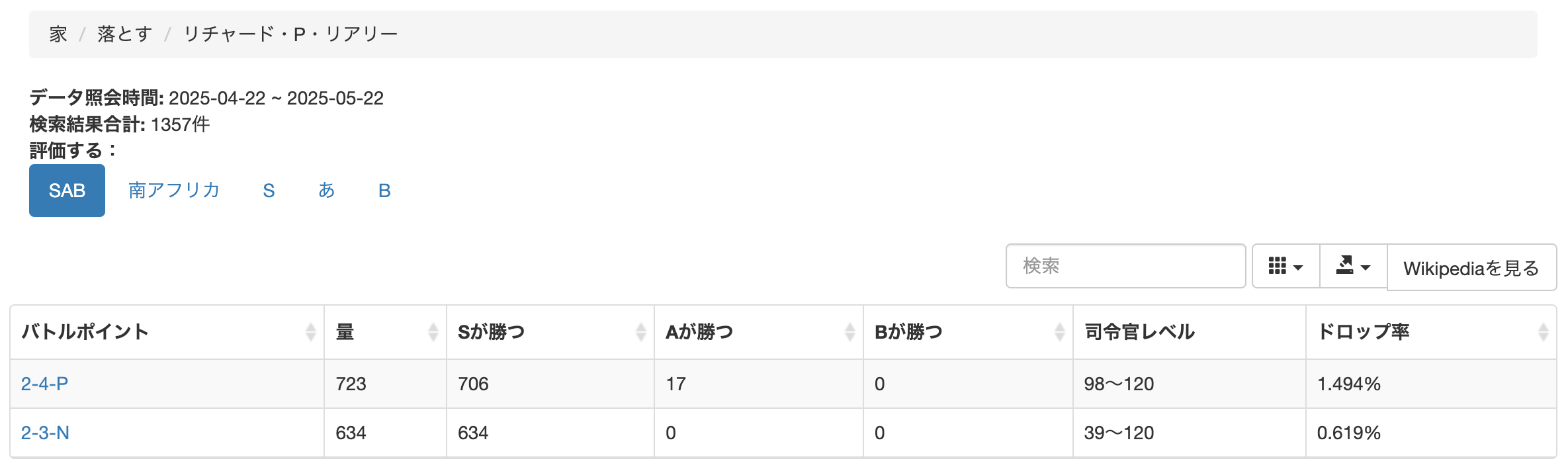Open the export data icon dropdown
Viewport: 1568px width, 467px height.
1354,267
